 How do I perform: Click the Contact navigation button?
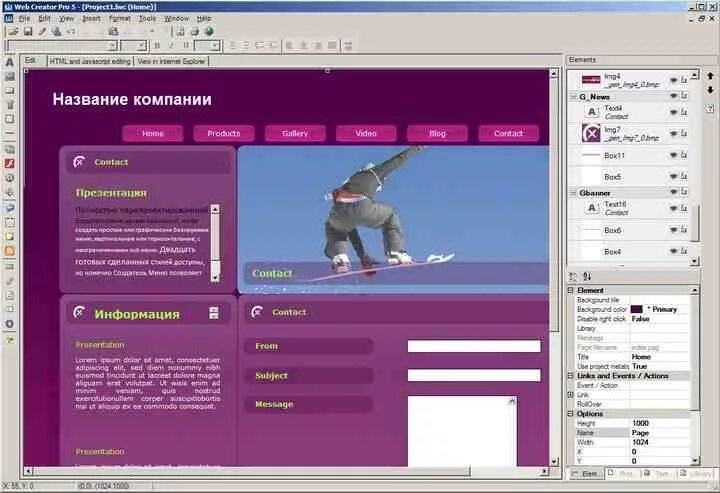(508, 133)
